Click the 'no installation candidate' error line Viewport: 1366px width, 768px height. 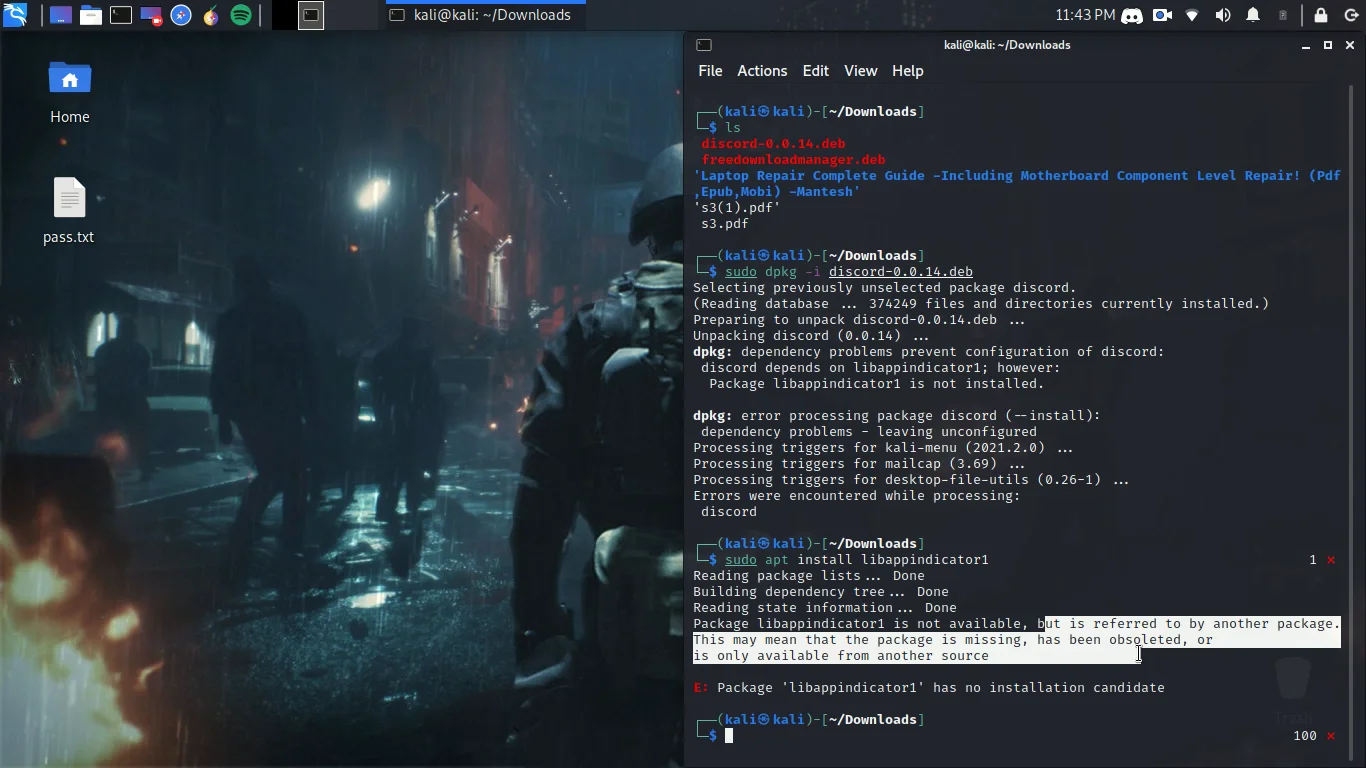pos(929,688)
